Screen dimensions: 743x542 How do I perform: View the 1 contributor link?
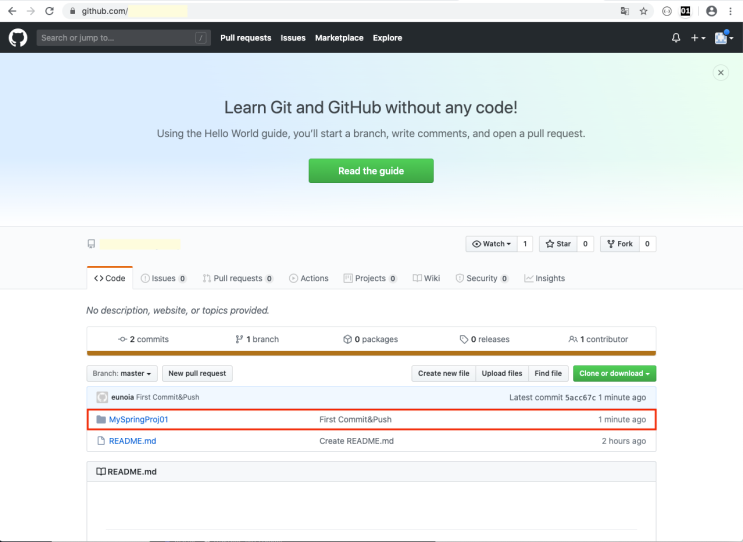tap(598, 339)
